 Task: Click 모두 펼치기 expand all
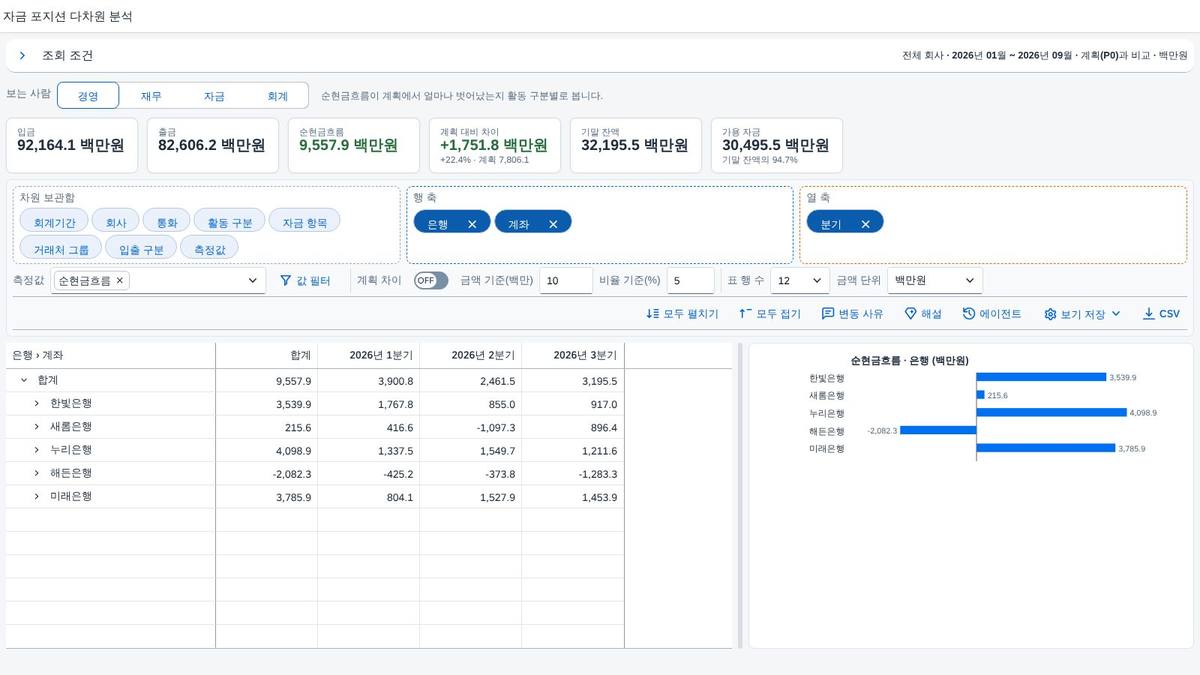tap(682, 314)
